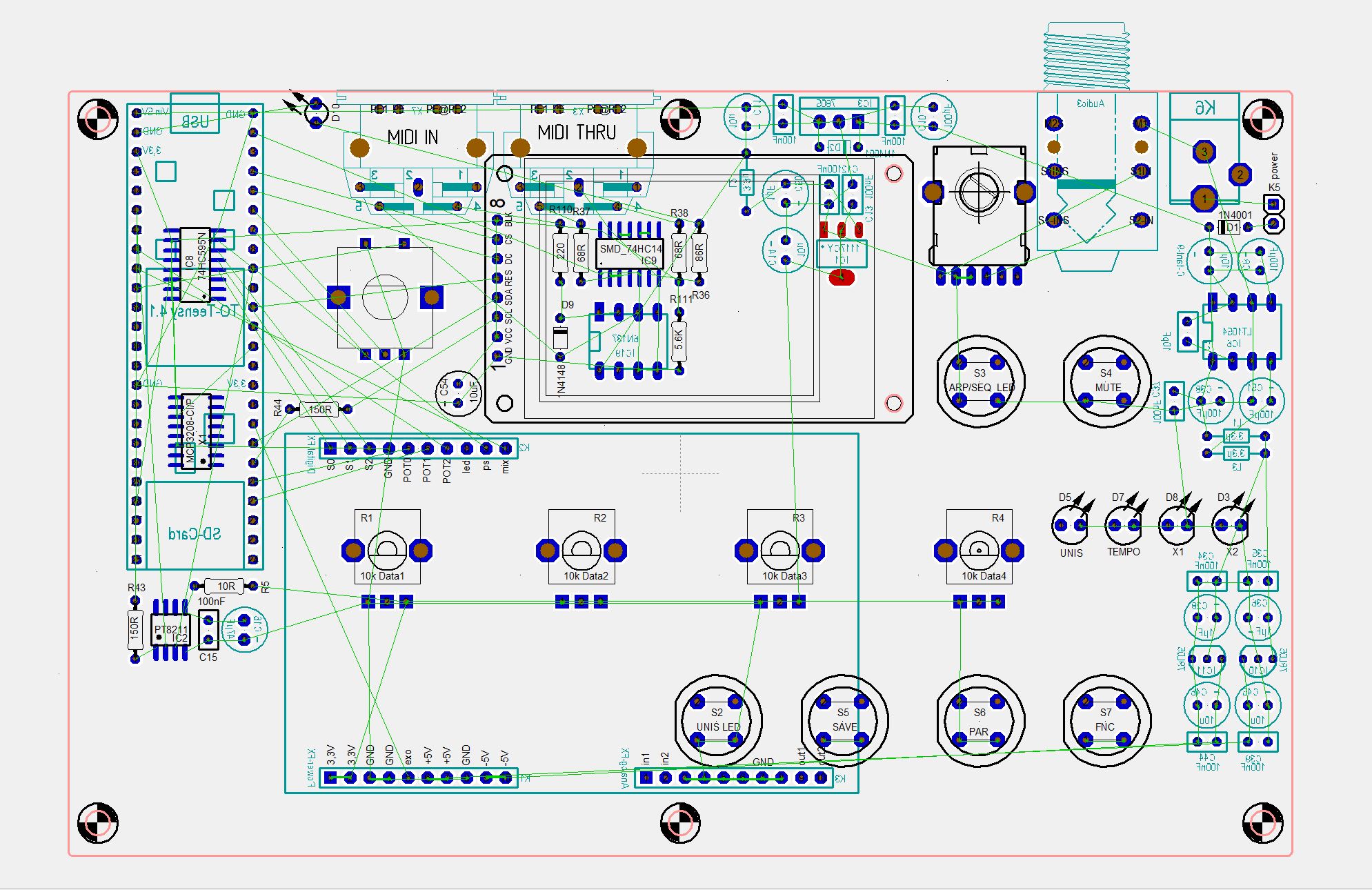Select the MIDI THRU connector label
The width and height of the screenshot is (1372, 890).
pyautogui.click(x=576, y=132)
